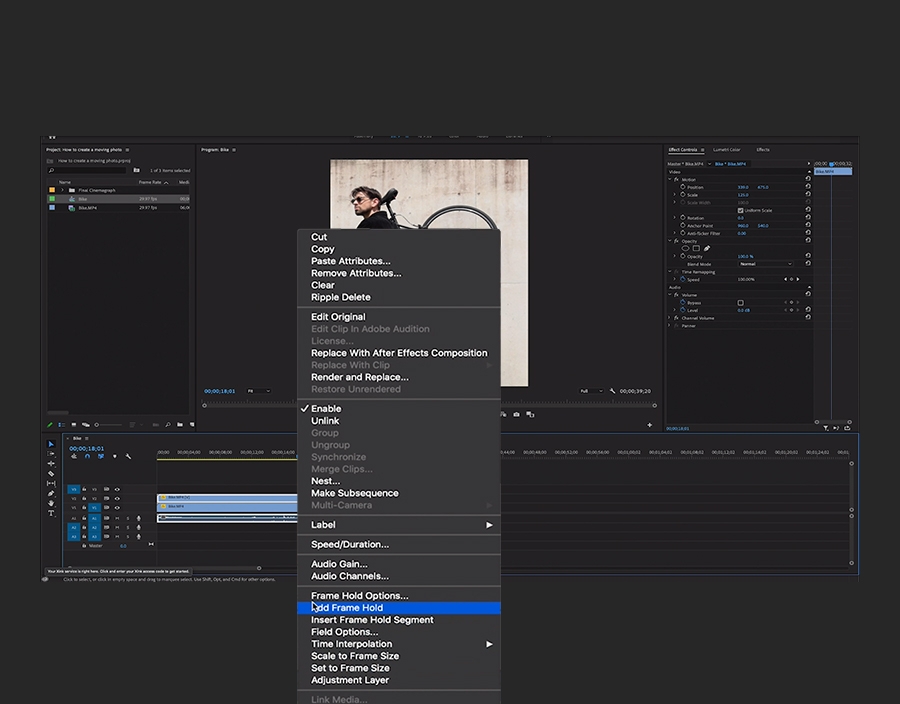
Task: Click Find icon at Project panel bottom
Action: [x=168, y=425]
